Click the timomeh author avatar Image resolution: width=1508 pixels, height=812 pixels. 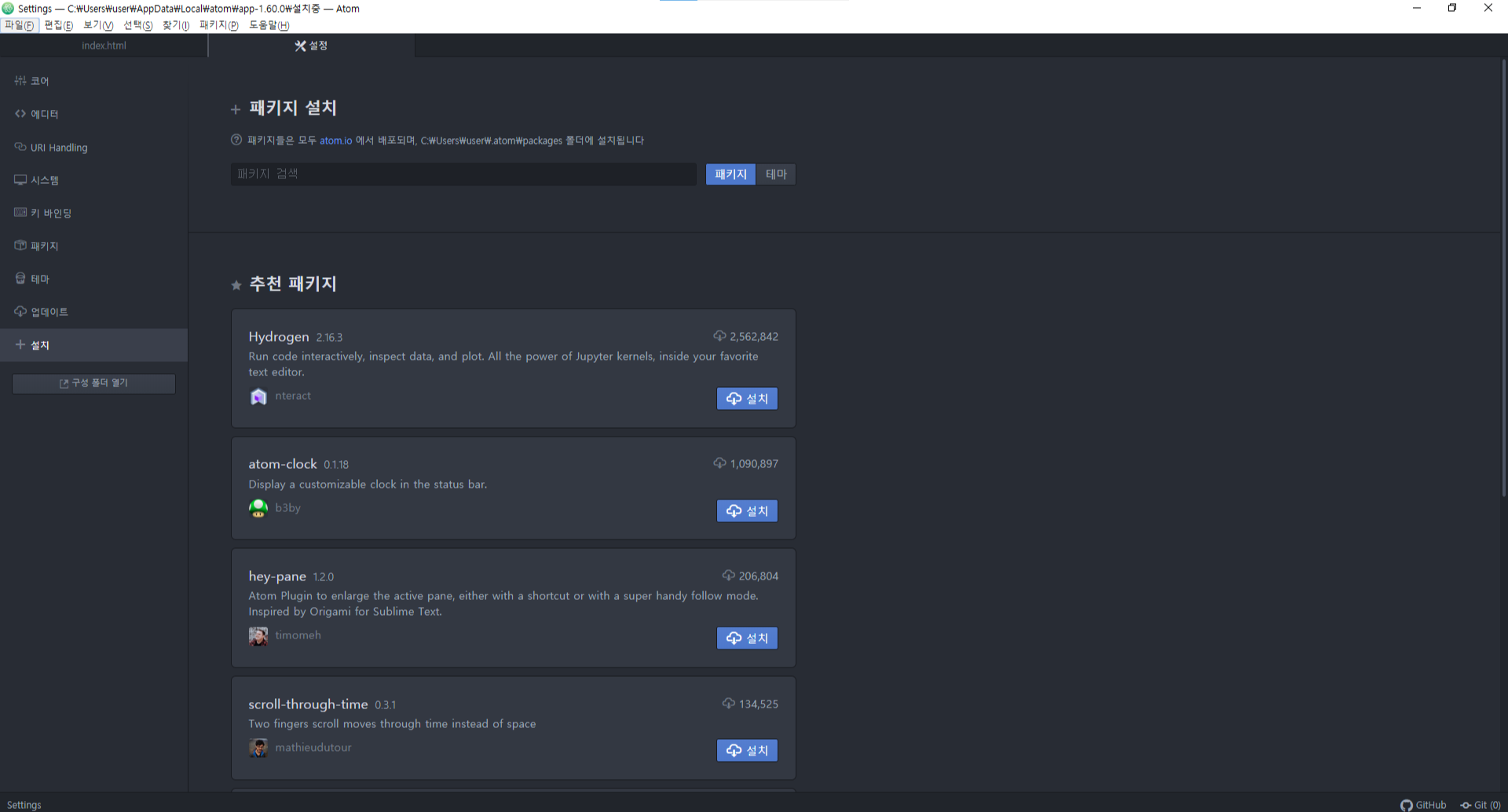258,636
